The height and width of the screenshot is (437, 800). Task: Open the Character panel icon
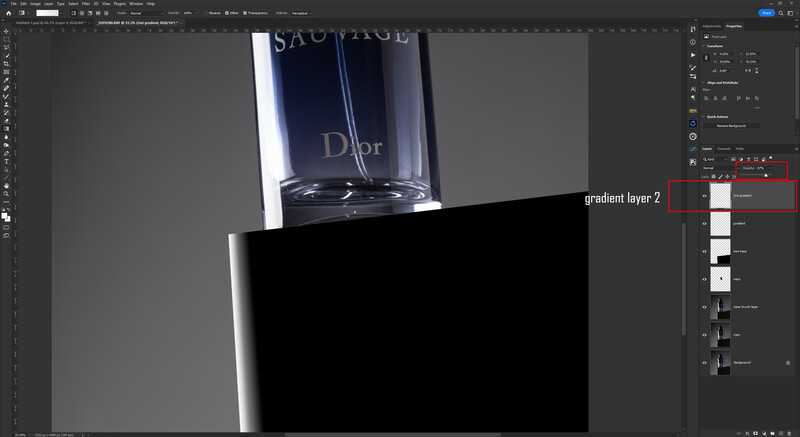tap(692, 89)
